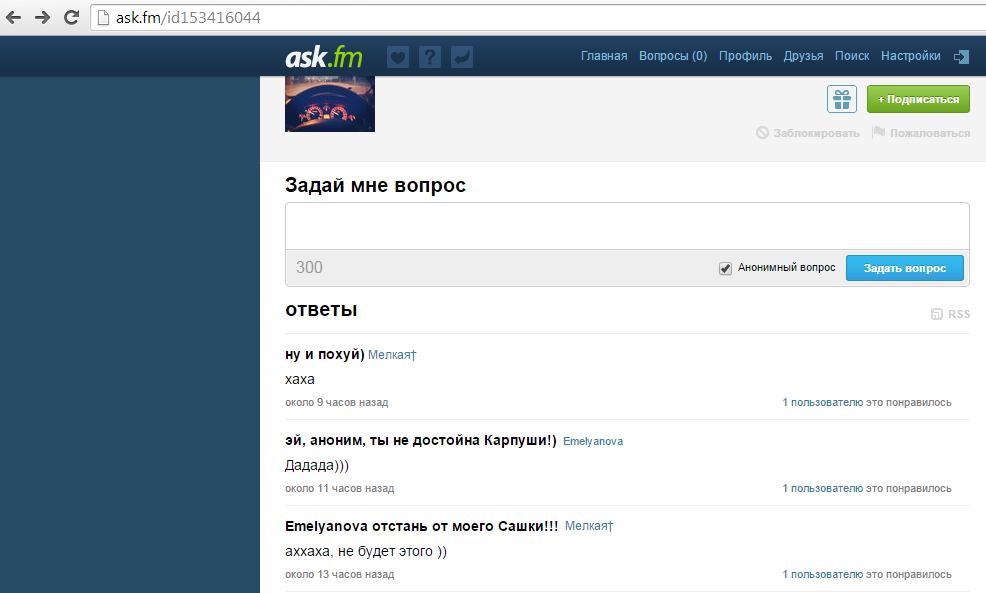Focus the question text area

(627, 226)
